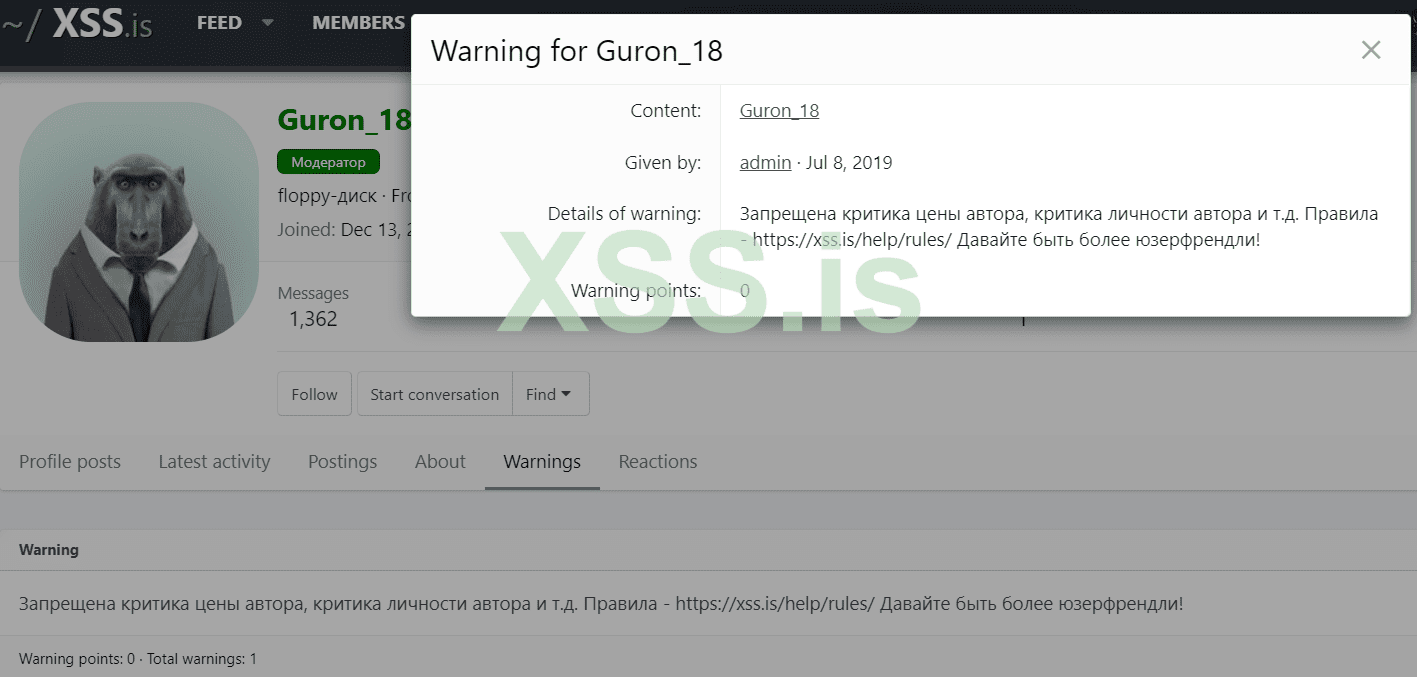Open the MEMBERS navigation item

pos(358,23)
